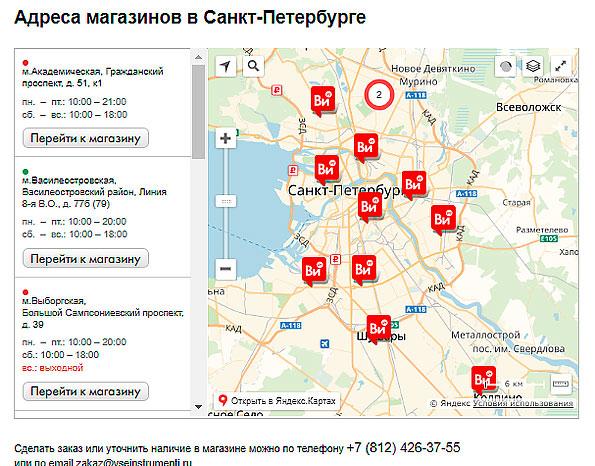Image resolution: width=595 pixels, height=466 pixels.
Task: Select store marker on the Санкт-Петербург label
Action: click(370, 207)
